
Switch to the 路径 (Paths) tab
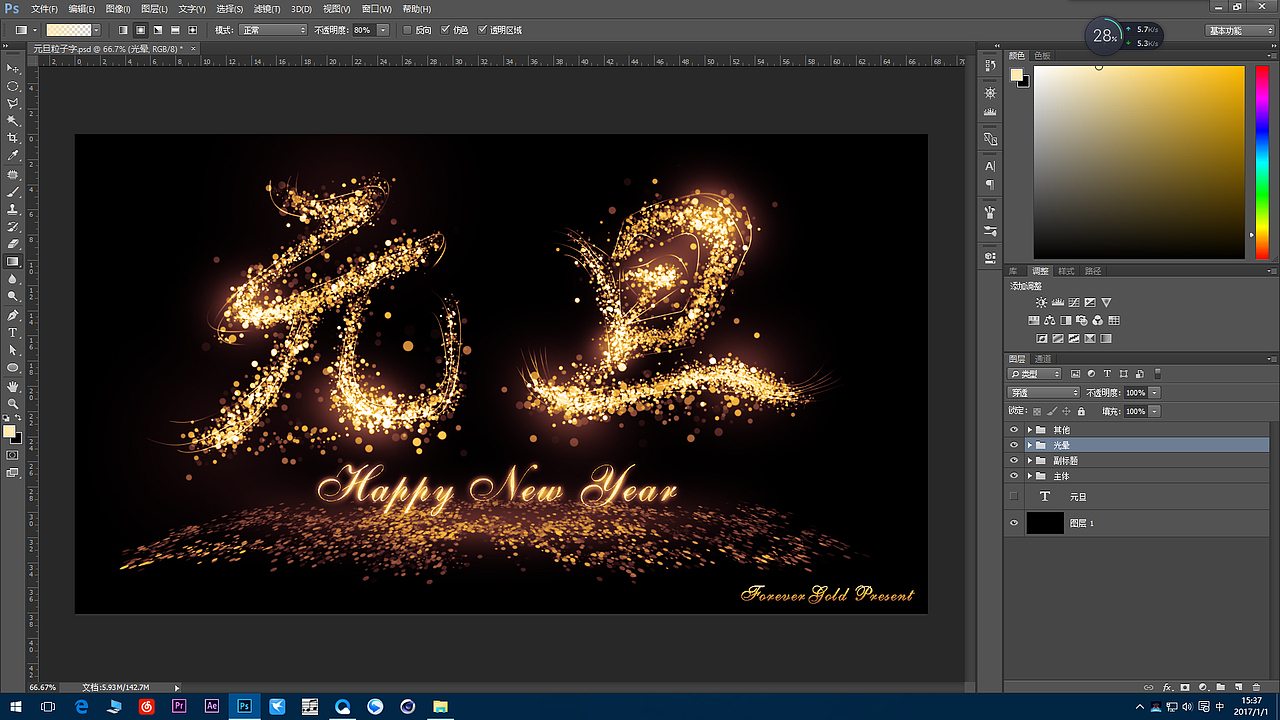click(x=1093, y=271)
